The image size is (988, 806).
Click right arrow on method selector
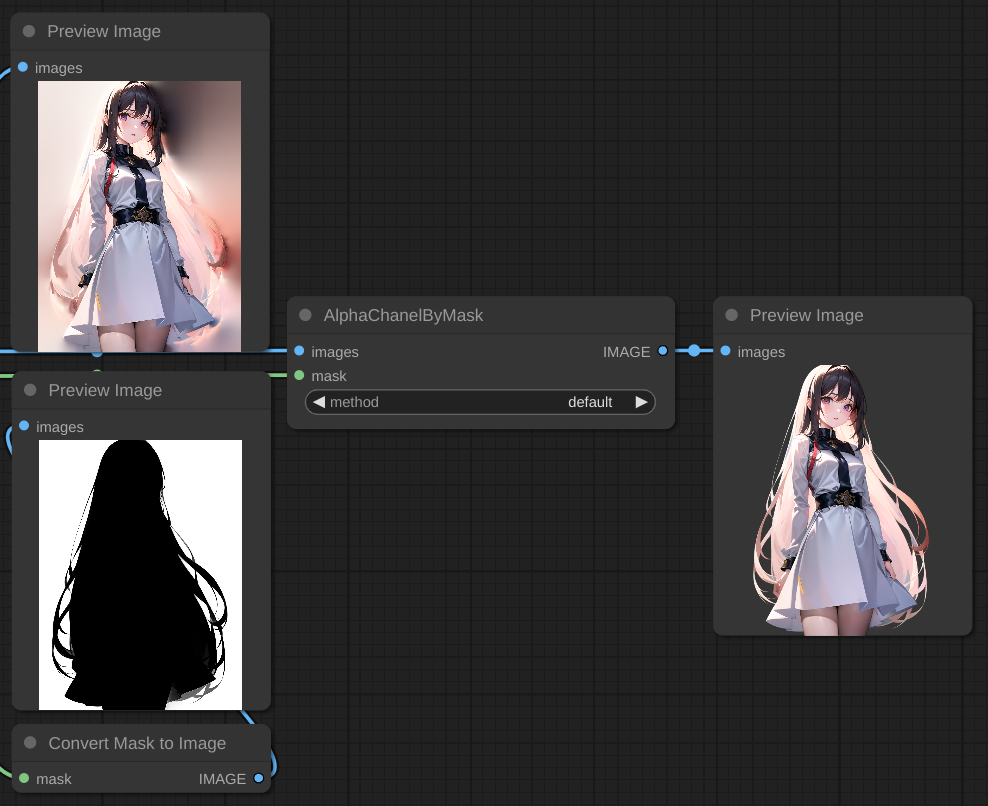[x=641, y=402]
